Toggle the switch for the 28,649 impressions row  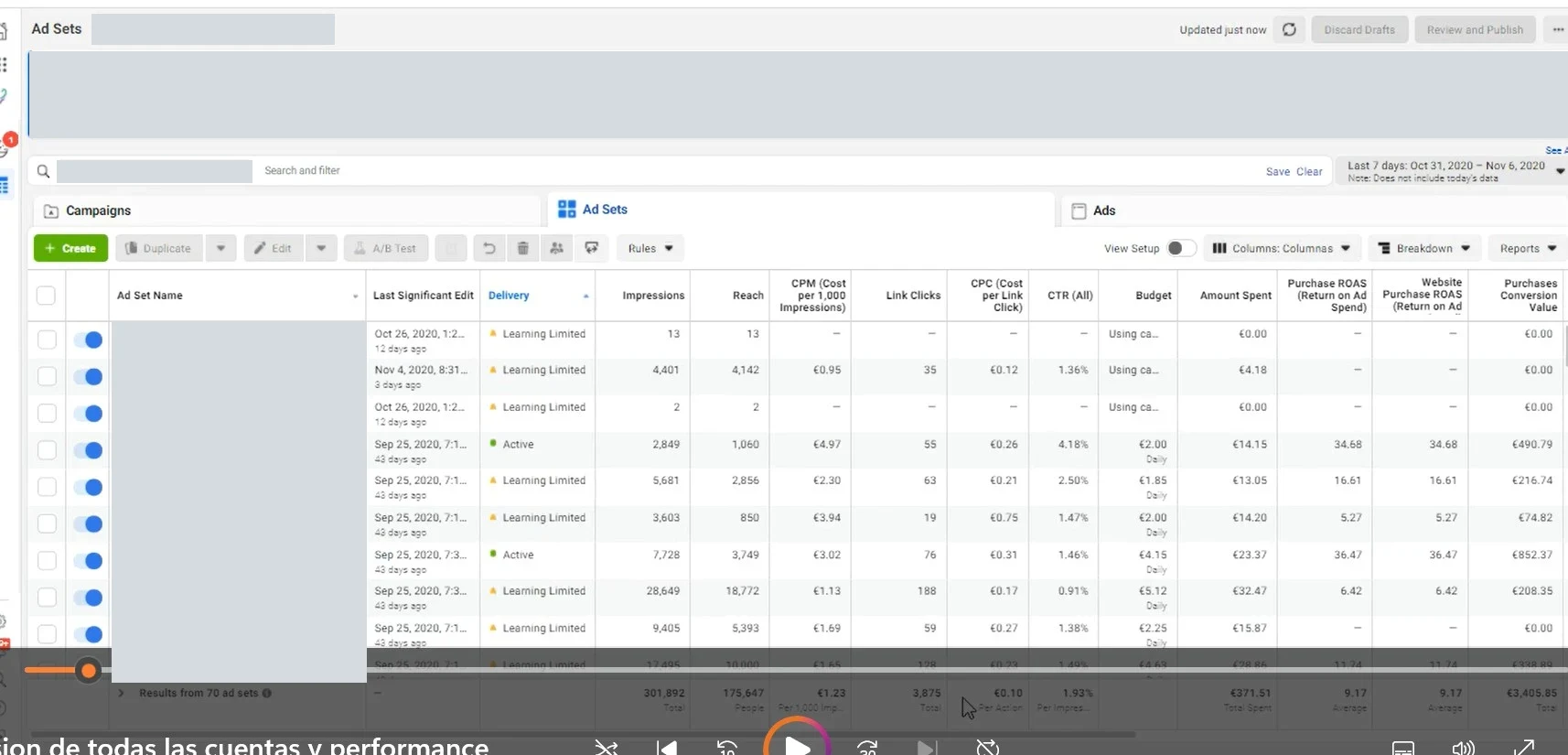[x=88, y=598]
